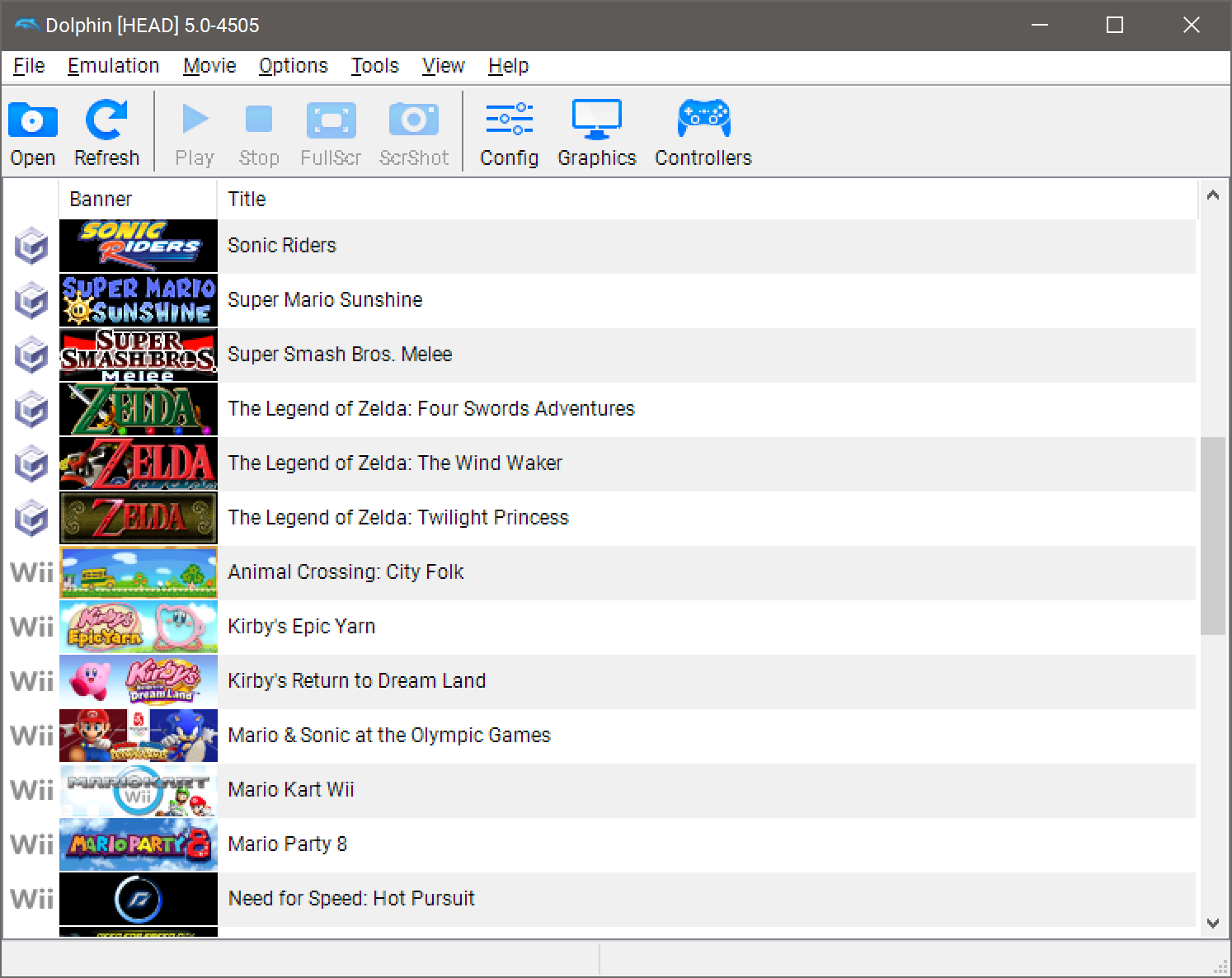The height and width of the screenshot is (978, 1232).
Task: Select the Mario Party 8 banner
Action: (139, 844)
